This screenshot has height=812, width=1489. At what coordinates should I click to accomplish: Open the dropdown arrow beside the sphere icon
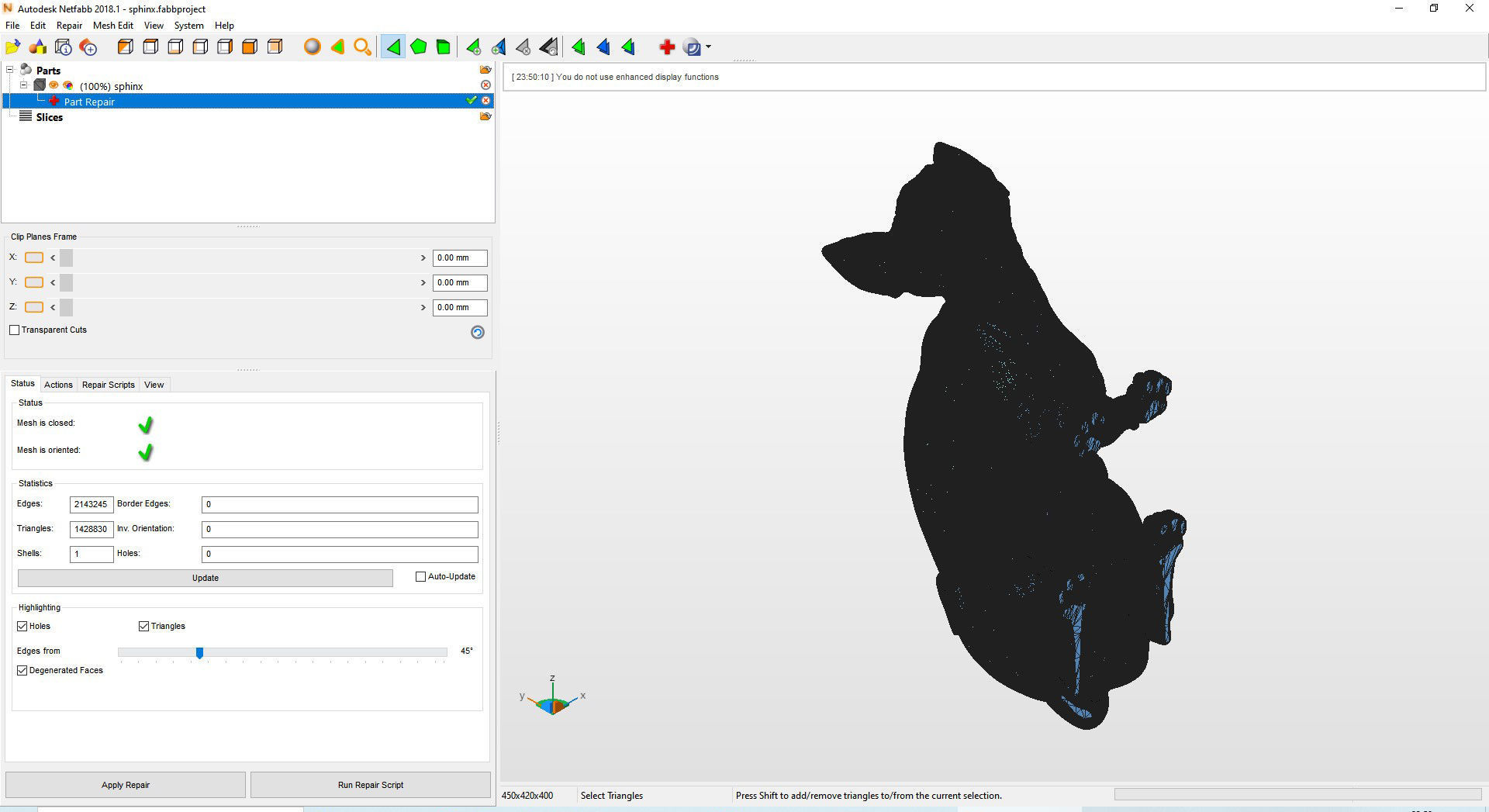pos(708,47)
